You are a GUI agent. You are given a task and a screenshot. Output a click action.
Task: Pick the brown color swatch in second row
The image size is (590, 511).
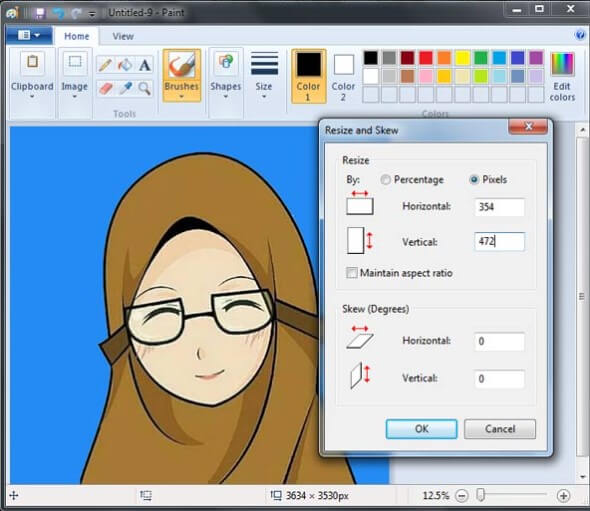tap(408, 76)
